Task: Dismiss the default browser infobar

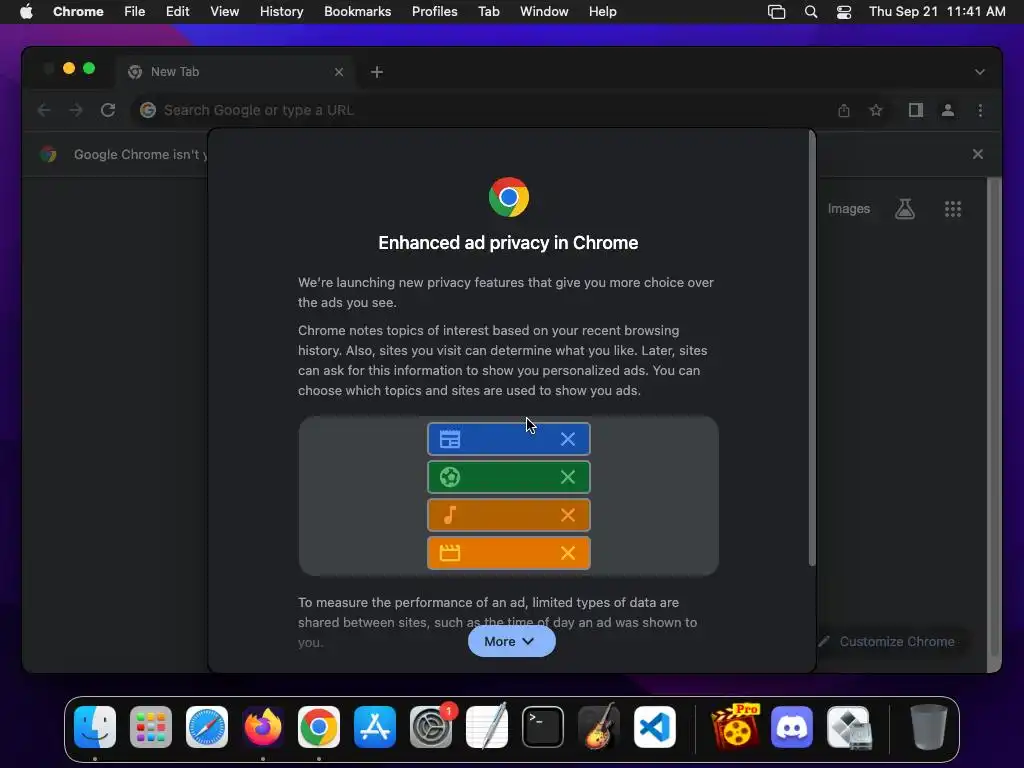Action: (978, 154)
